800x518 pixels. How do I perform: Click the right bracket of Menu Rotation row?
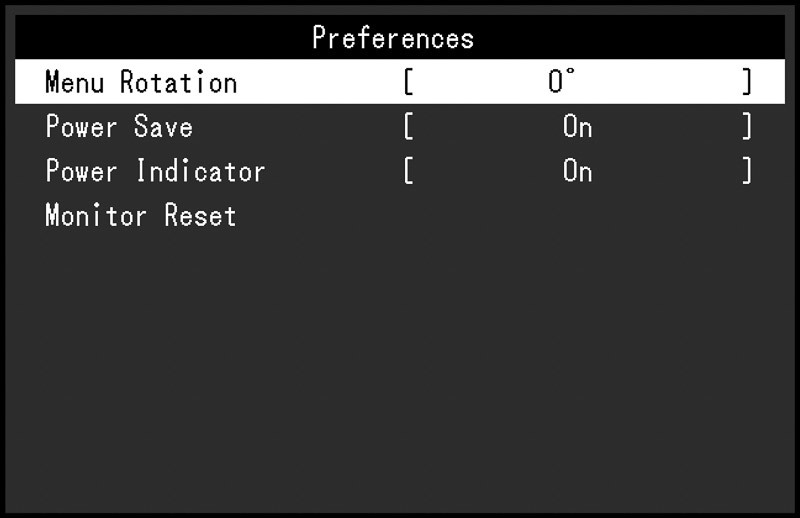(747, 82)
